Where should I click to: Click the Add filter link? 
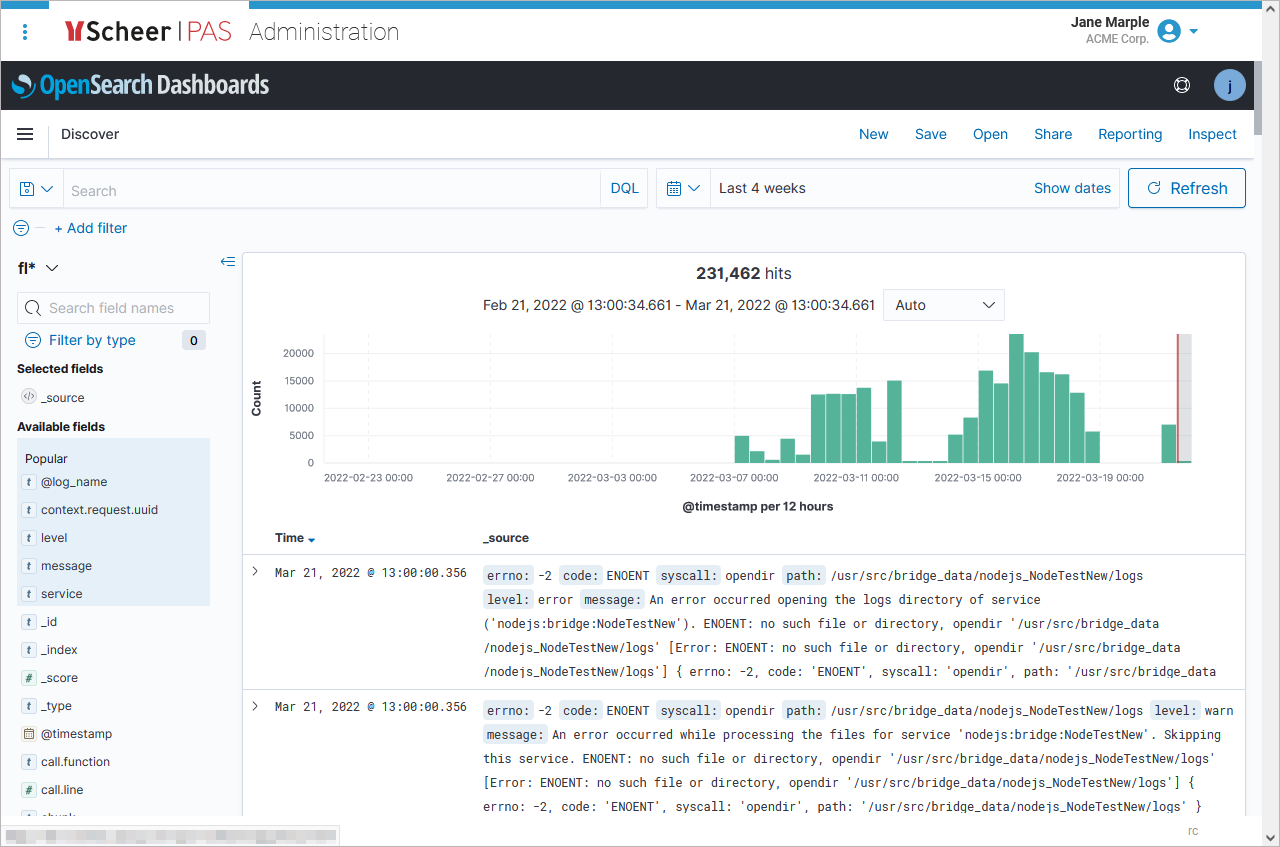tap(91, 228)
